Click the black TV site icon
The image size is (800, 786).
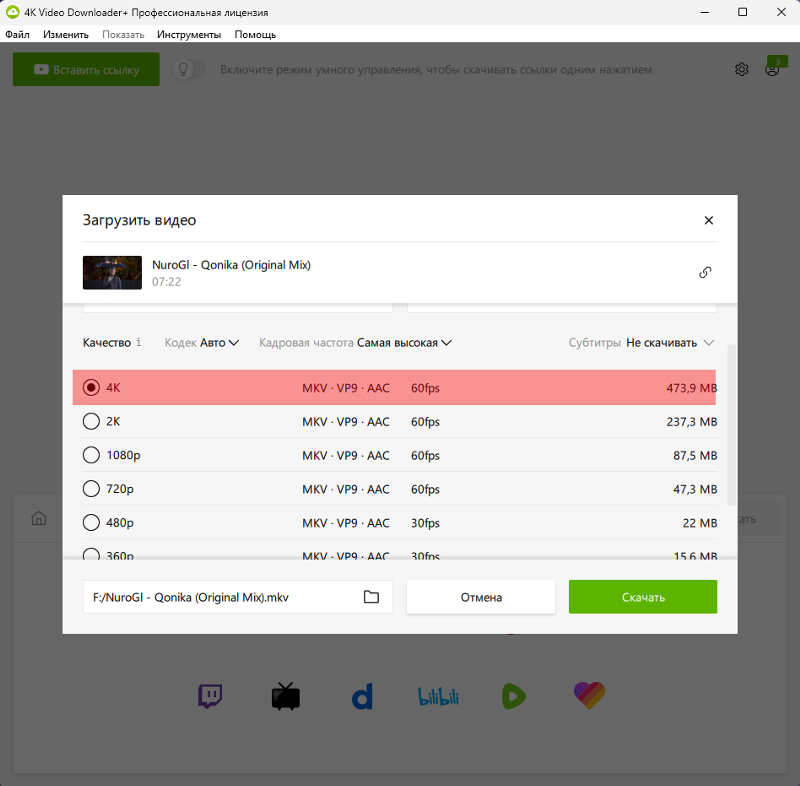[x=286, y=696]
